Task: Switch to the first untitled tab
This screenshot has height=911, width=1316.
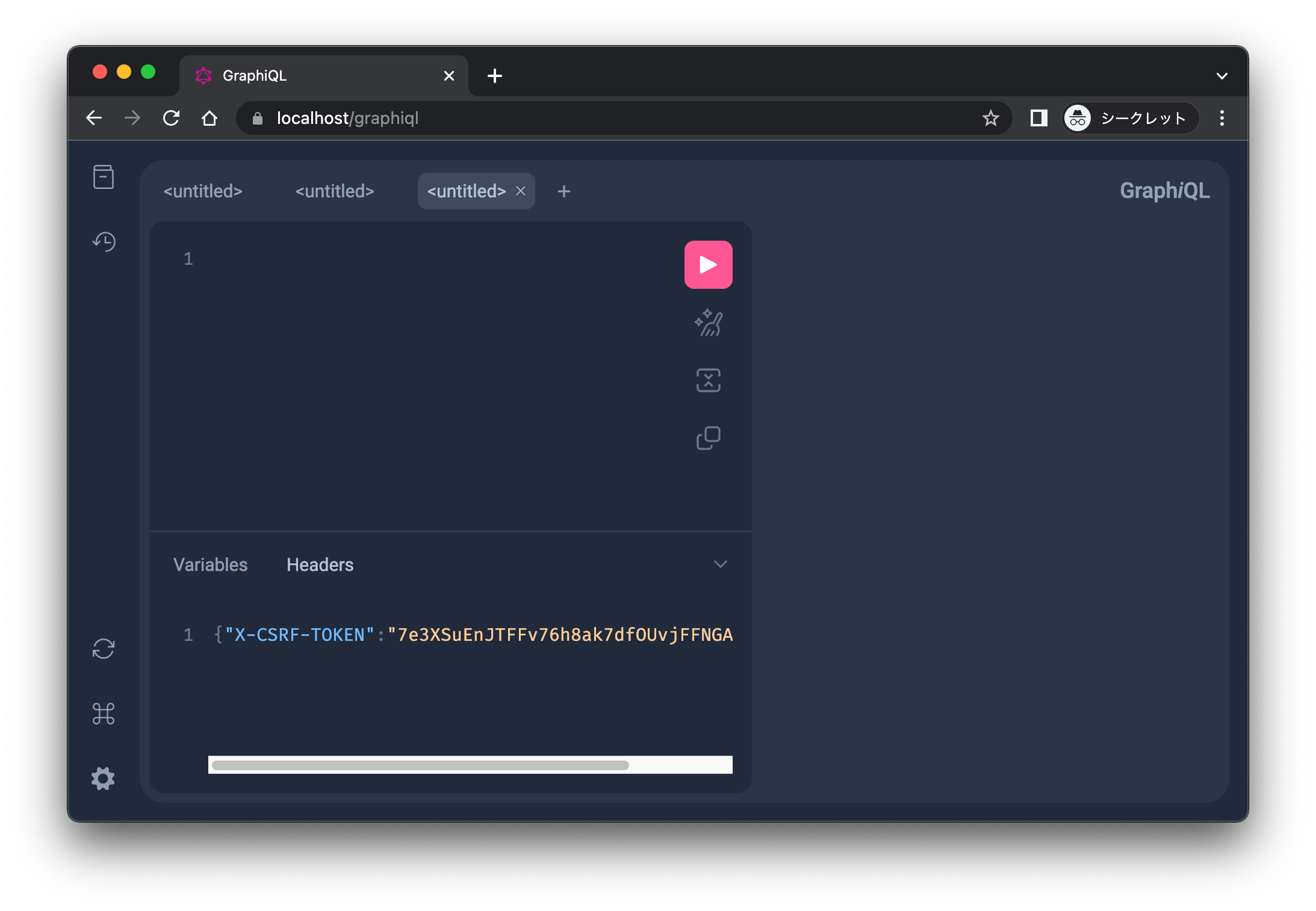Action: click(203, 191)
